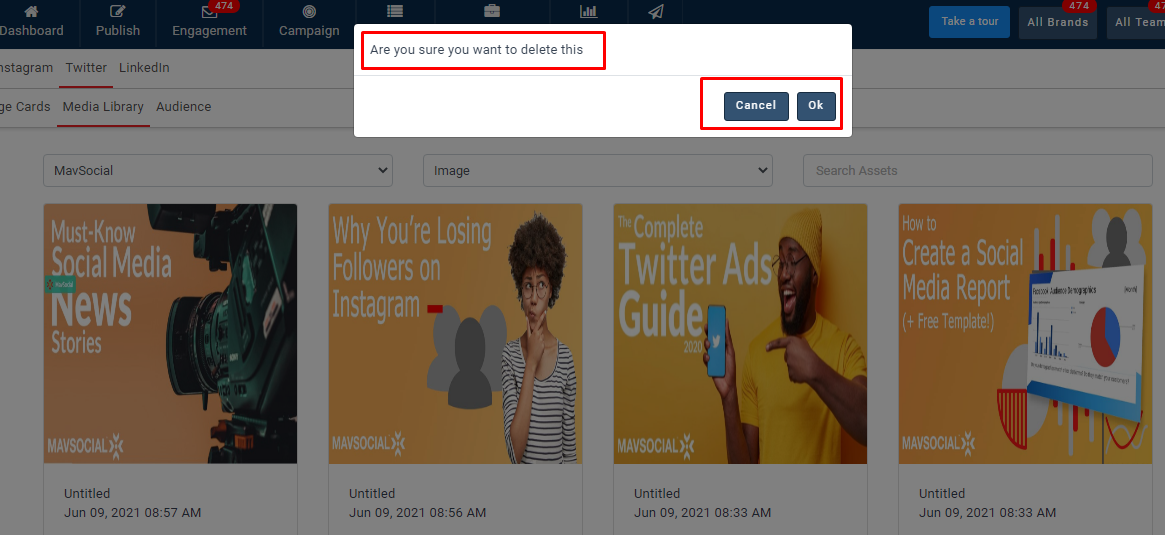Click the Dashboard home icon
The width and height of the screenshot is (1165, 535).
(x=31, y=12)
